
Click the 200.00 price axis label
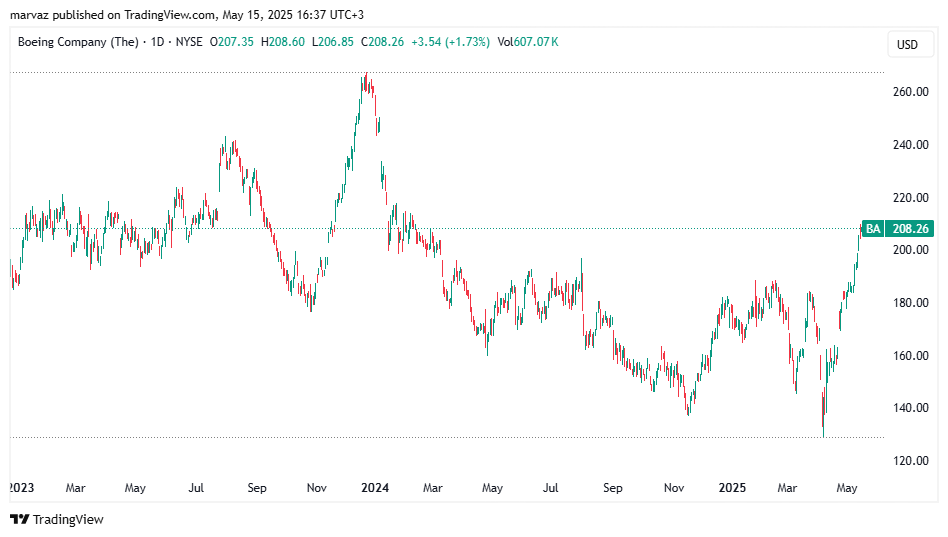(x=911, y=250)
